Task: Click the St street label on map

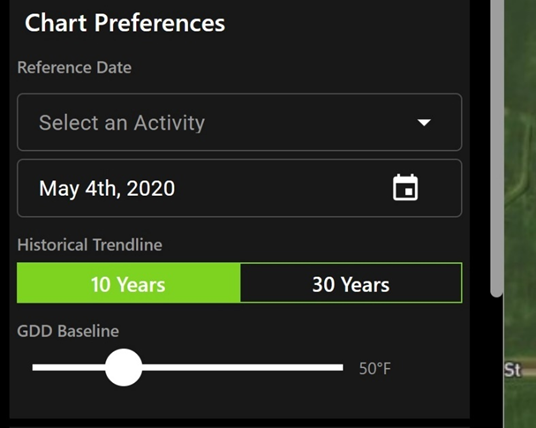Action: (x=512, y=370)
